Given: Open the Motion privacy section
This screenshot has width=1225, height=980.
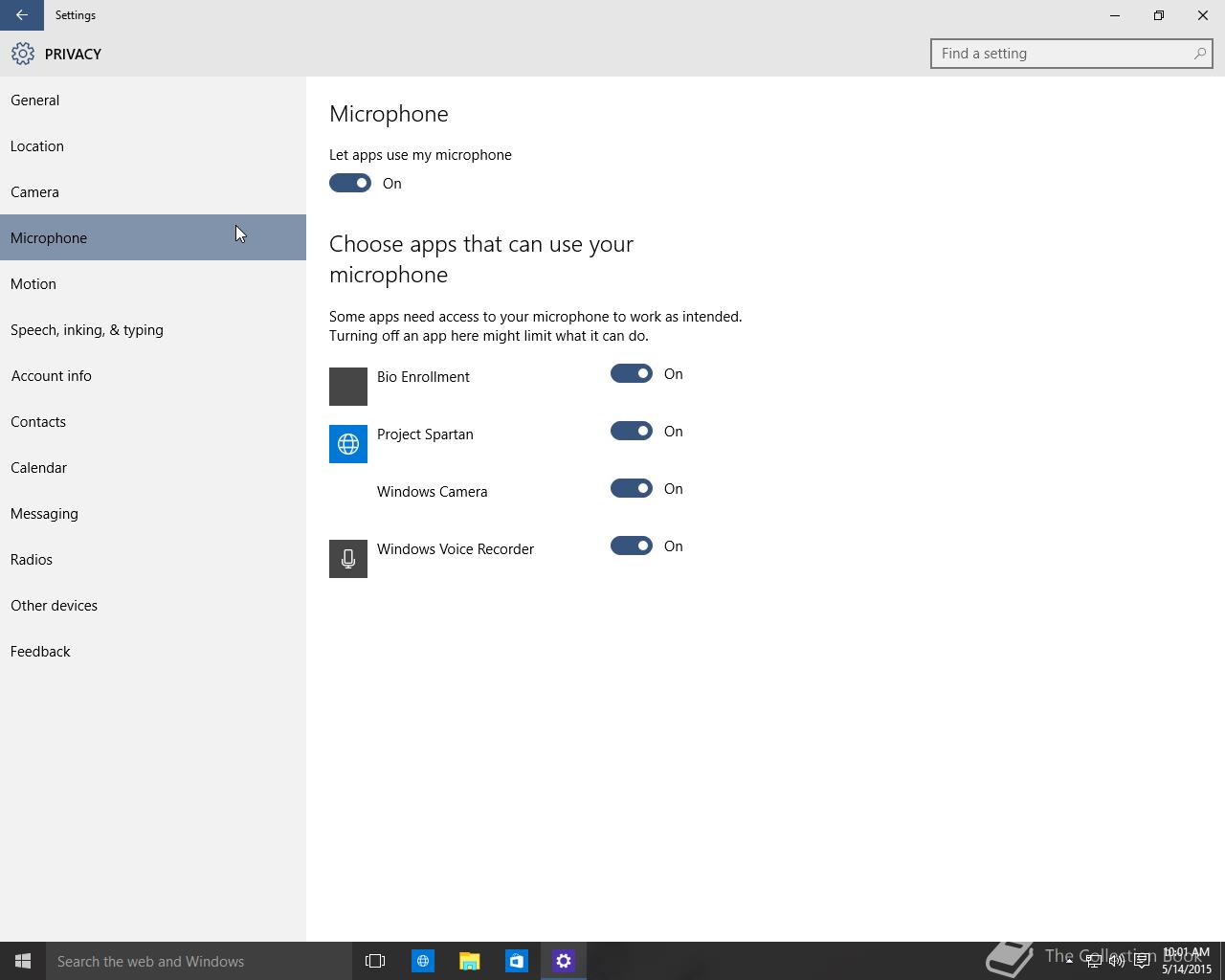Looking at the screenshot, I should coord(153,283).
